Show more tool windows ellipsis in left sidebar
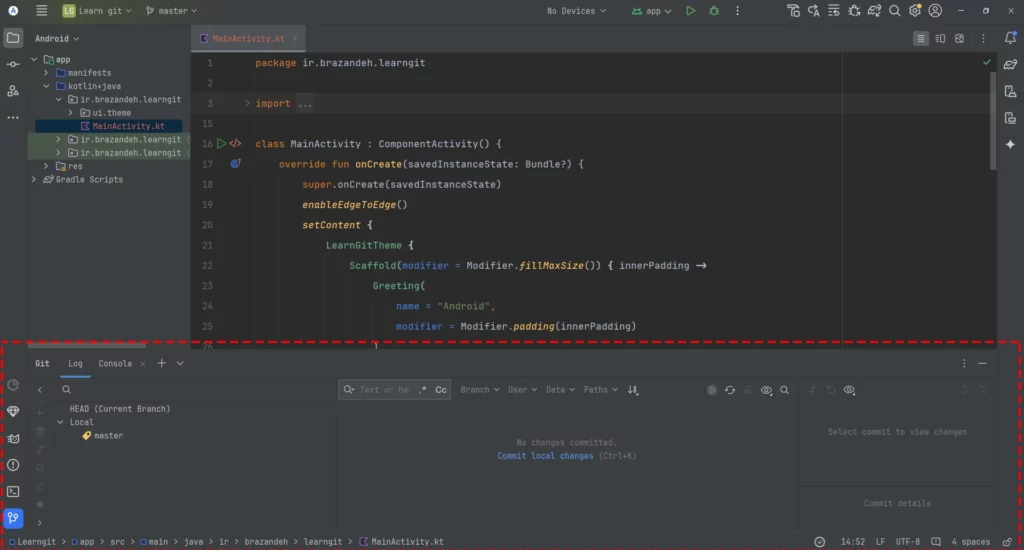Screen dimensions: 1024x550 pyautogui.click(x=13, y=118)
